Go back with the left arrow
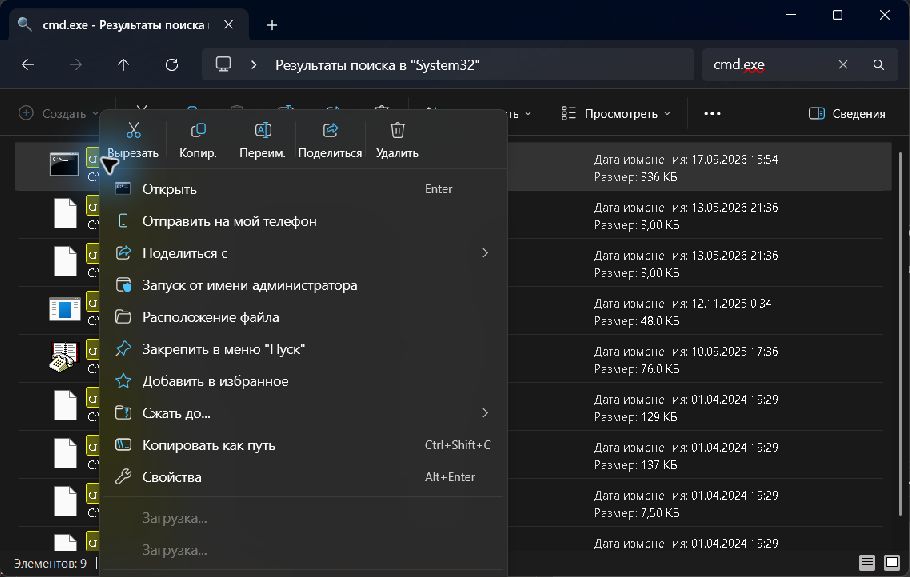910x577 pixels. tap(28, 64)
